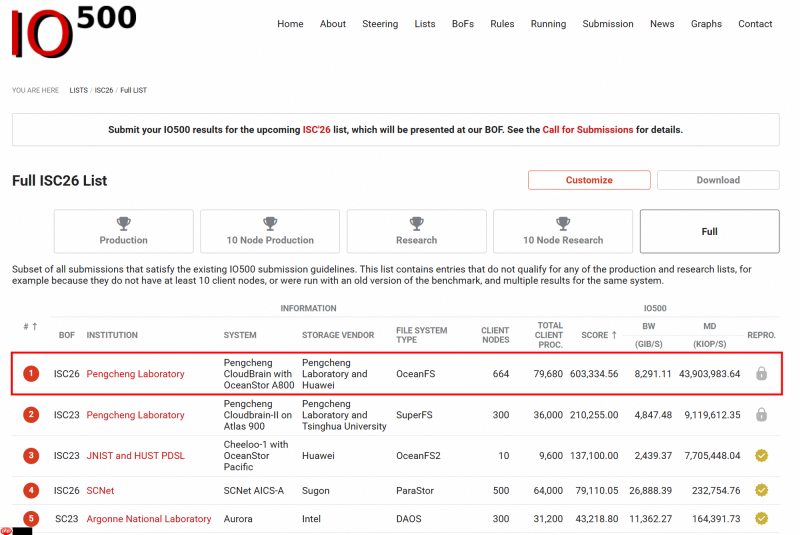Click the Aurora system cell
Viewport: 800px width, 535px height.
[x=238, y=519]
